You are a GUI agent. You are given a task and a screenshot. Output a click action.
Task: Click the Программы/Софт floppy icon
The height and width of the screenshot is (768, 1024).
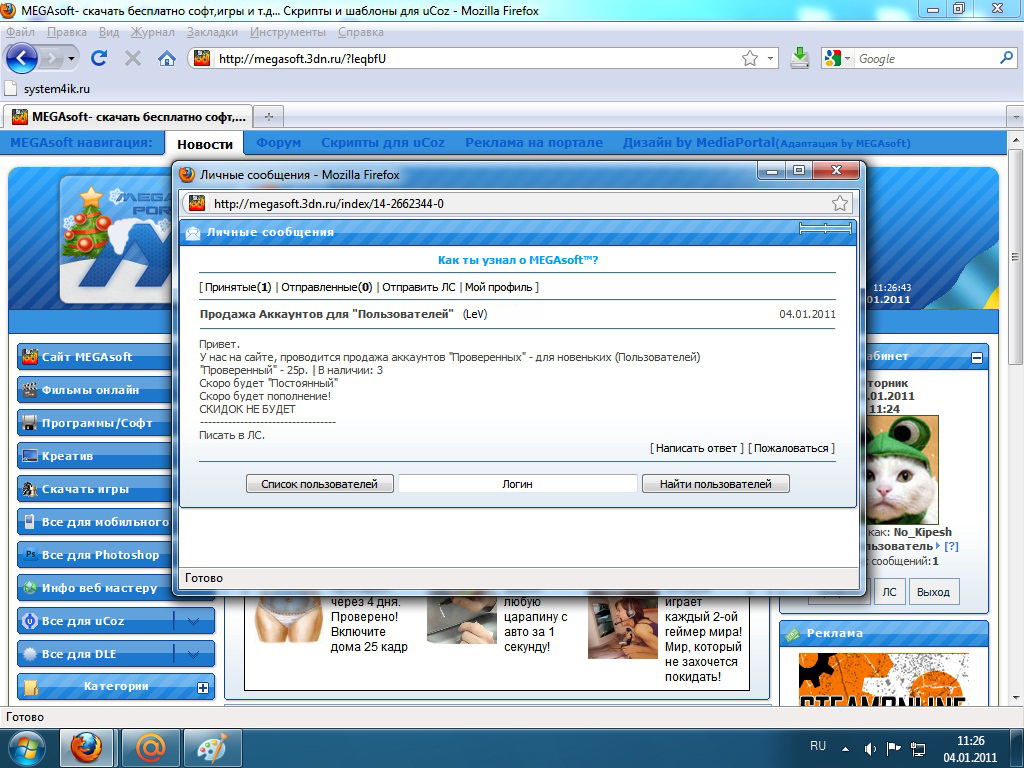[x=30, y=423]
